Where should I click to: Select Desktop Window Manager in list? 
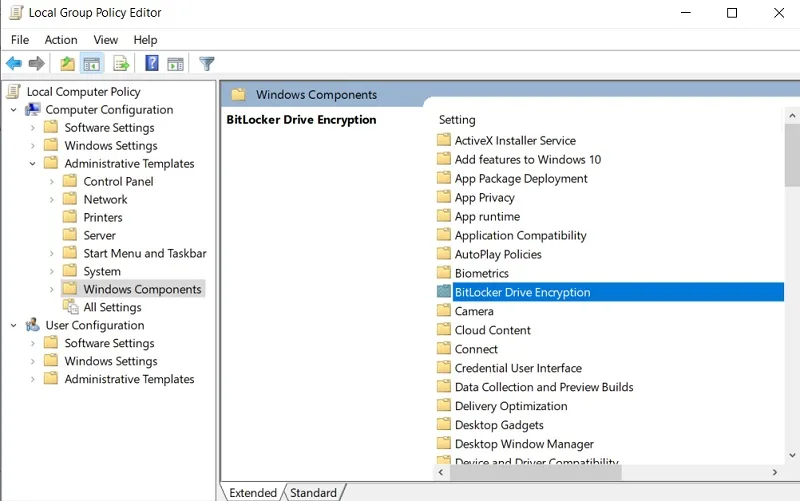(524, 444)
